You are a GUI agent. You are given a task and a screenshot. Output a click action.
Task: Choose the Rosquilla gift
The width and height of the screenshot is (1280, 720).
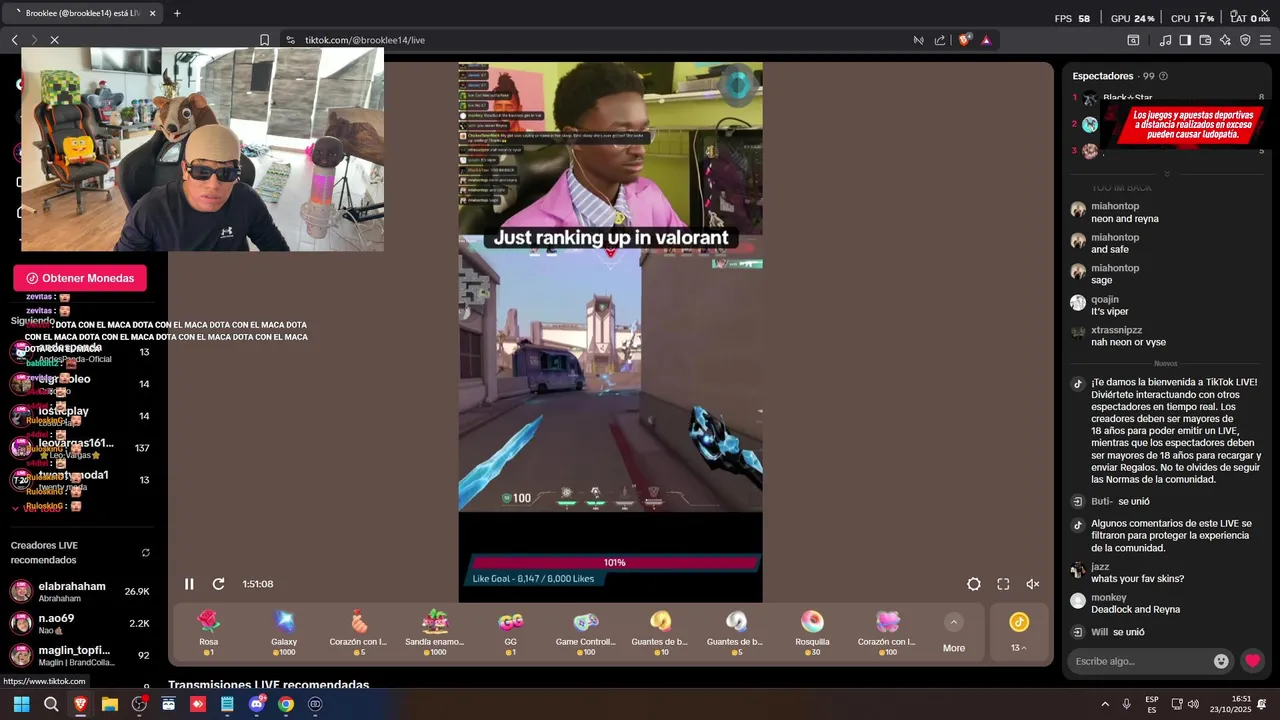pyautogui.click(x=812, y=633)
